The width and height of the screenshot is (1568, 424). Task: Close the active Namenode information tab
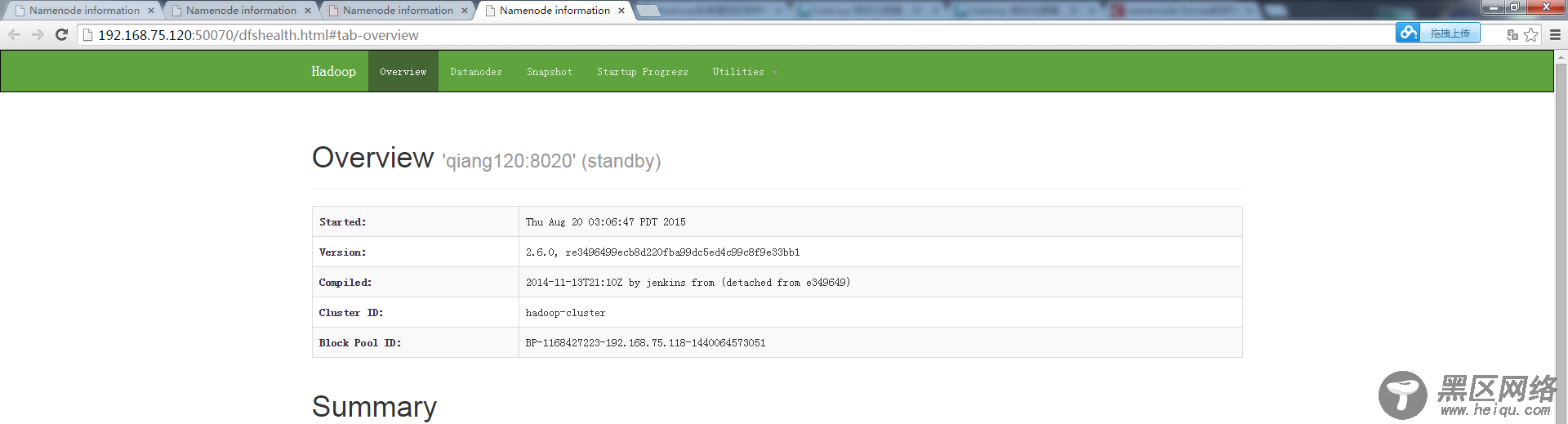click(x=621, y=11)
